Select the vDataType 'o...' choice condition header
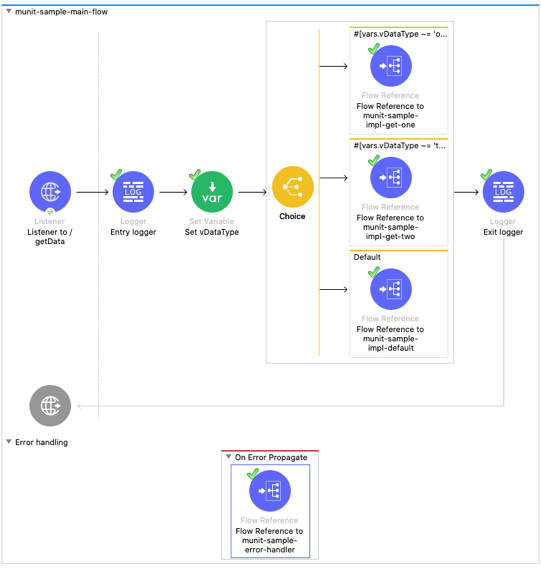Image resolution: width=541 pixels, height=568 pixels. 400,34
